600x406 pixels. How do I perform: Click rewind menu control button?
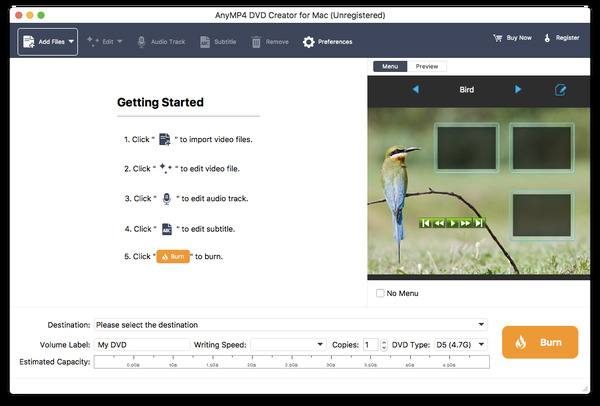click(x=439, y=223)
